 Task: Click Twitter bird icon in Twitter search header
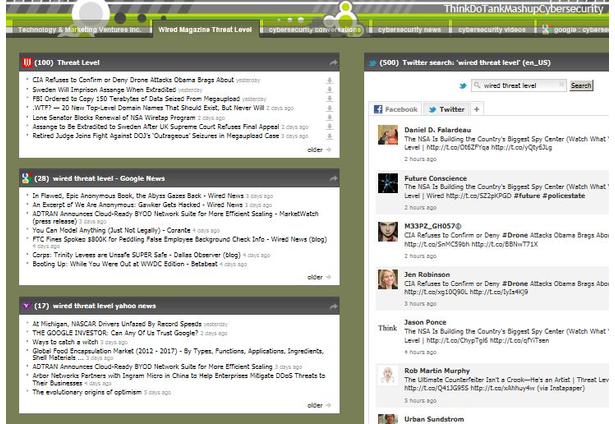coord(372,63)
